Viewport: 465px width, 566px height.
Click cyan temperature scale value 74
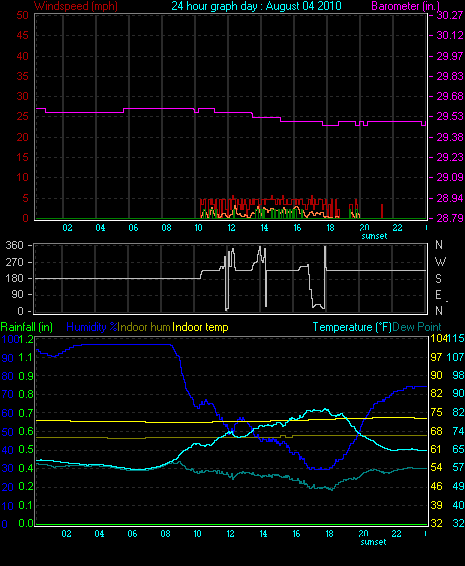click(459, 431)
